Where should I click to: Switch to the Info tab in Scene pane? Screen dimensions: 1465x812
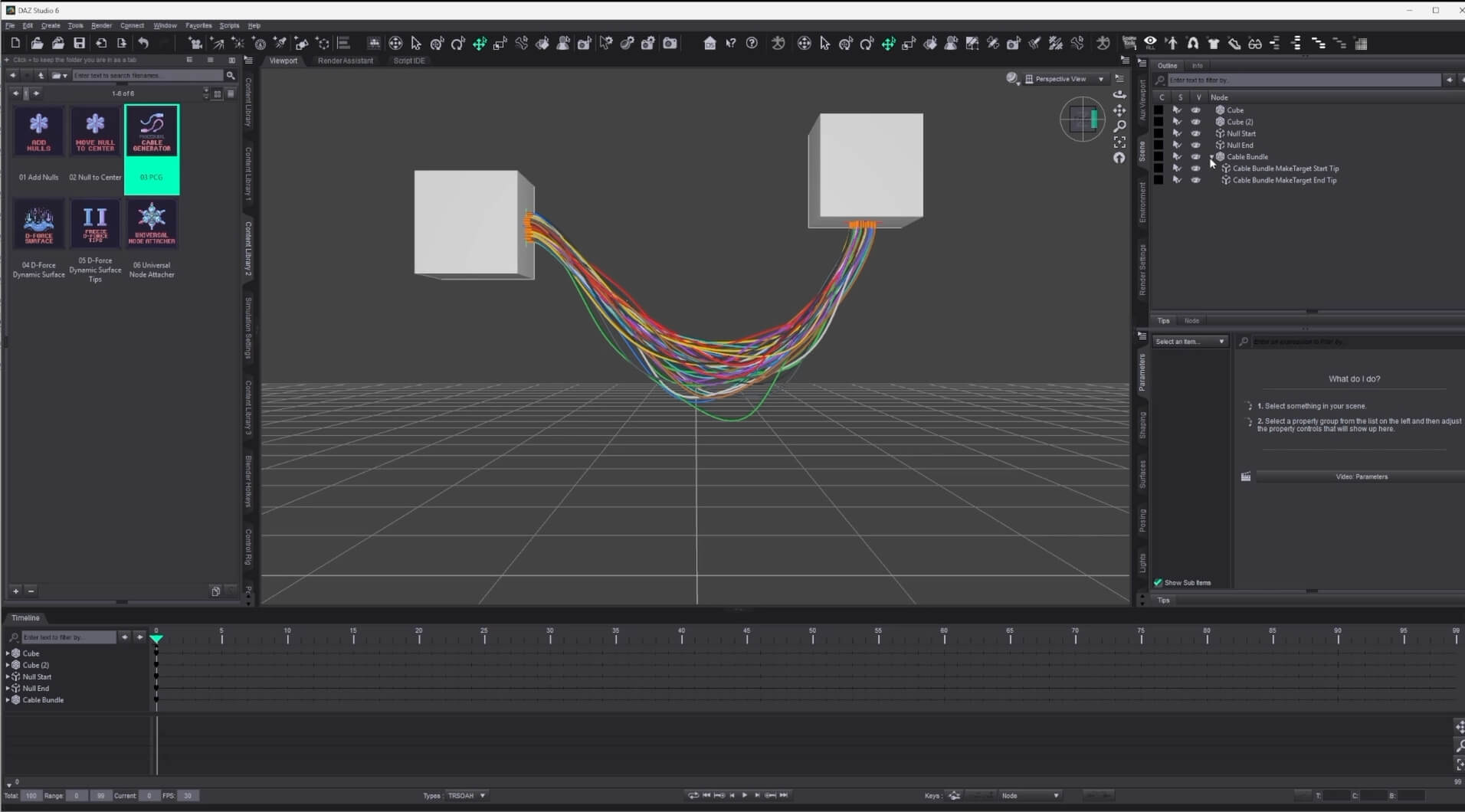[x=1197, y=66]
